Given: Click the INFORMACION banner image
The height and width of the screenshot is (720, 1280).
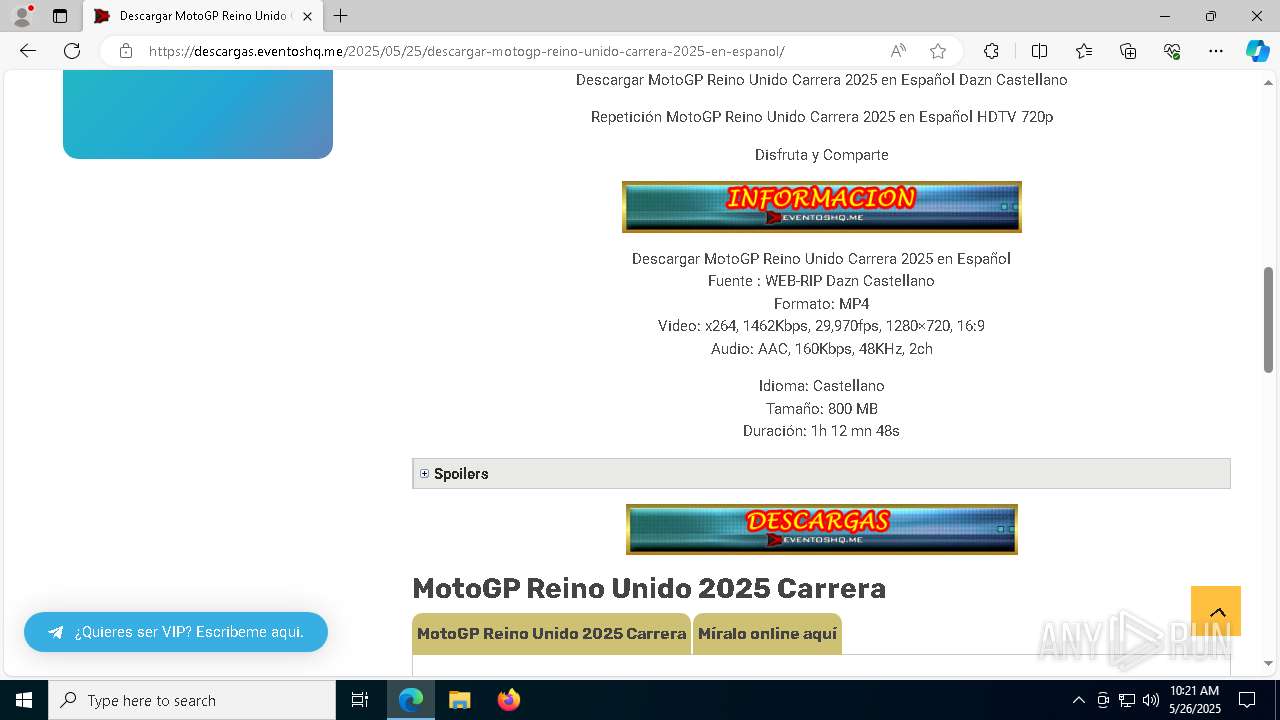Looking at the screenshot, I should click(821, 207).
